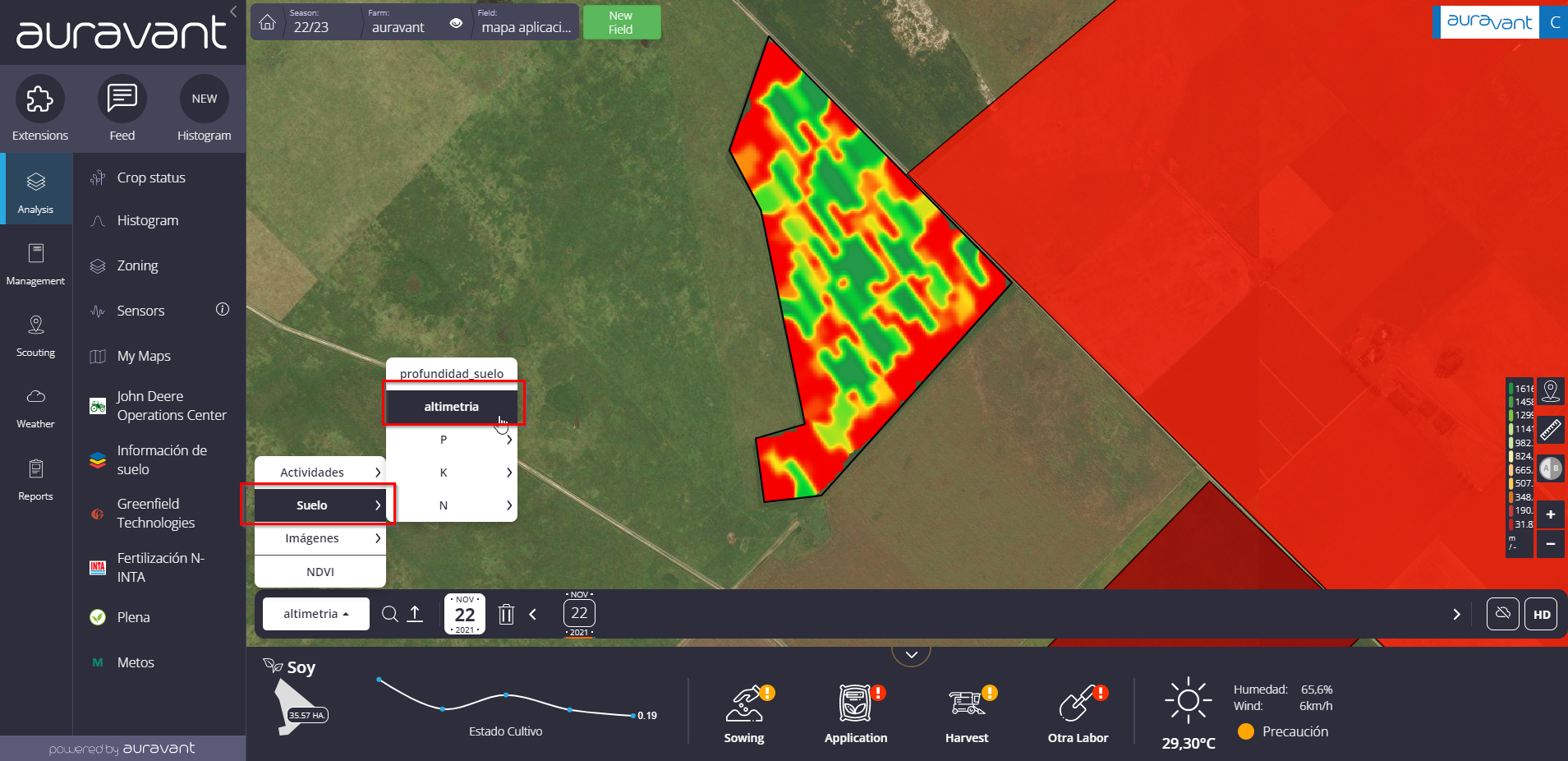Screen dimensions: 1568x761
Task: Select the ruler measure tool
Action: click(1550, 429)
